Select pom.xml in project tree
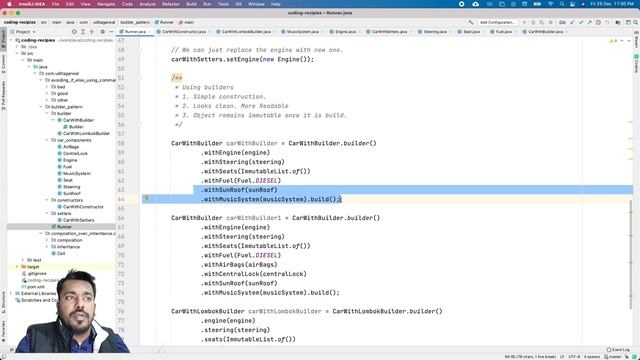Viewport: 640px width, 360px height. [x=35, y=287]
